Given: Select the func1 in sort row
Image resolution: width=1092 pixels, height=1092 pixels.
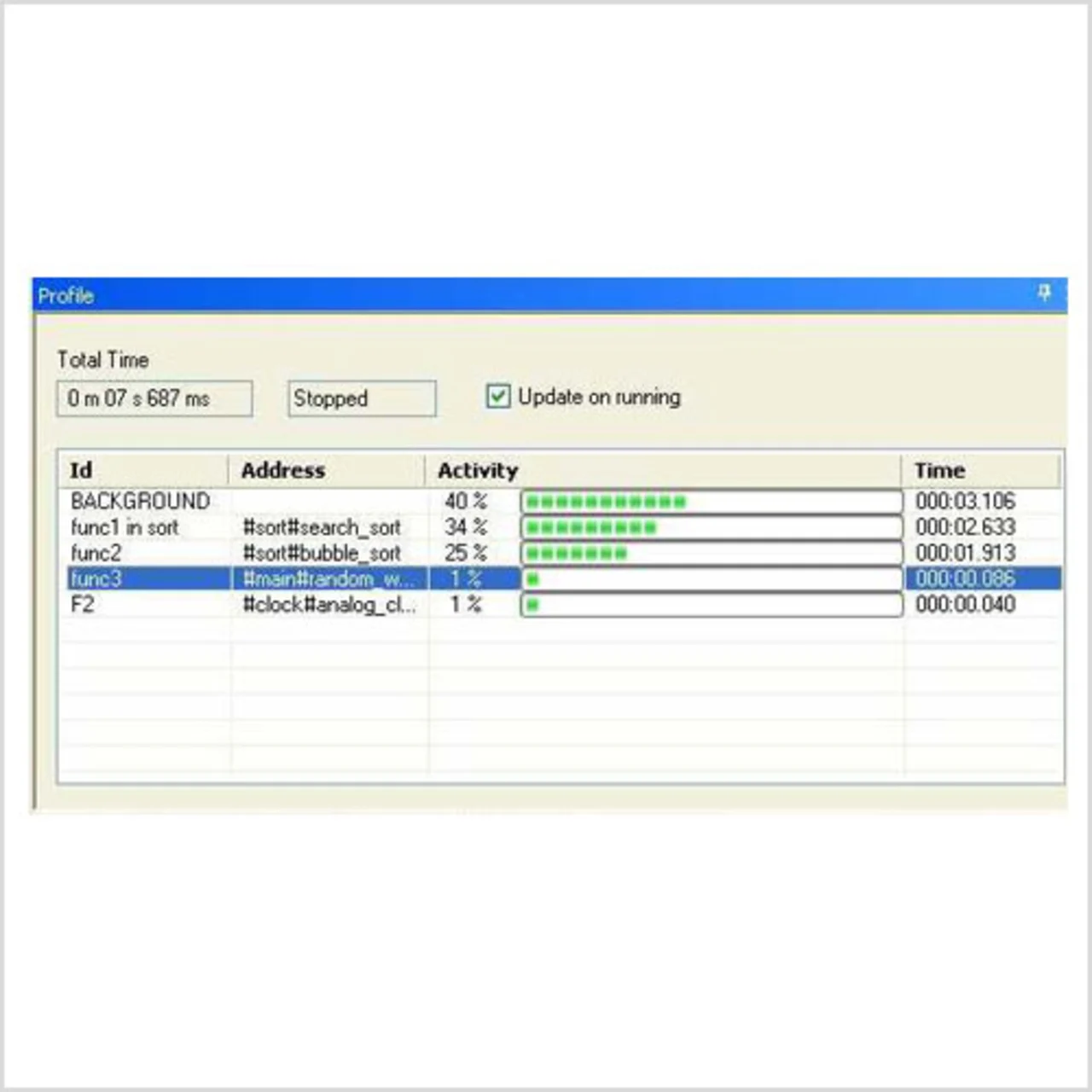Looking at the screenshot, I should tap(125, 527).
